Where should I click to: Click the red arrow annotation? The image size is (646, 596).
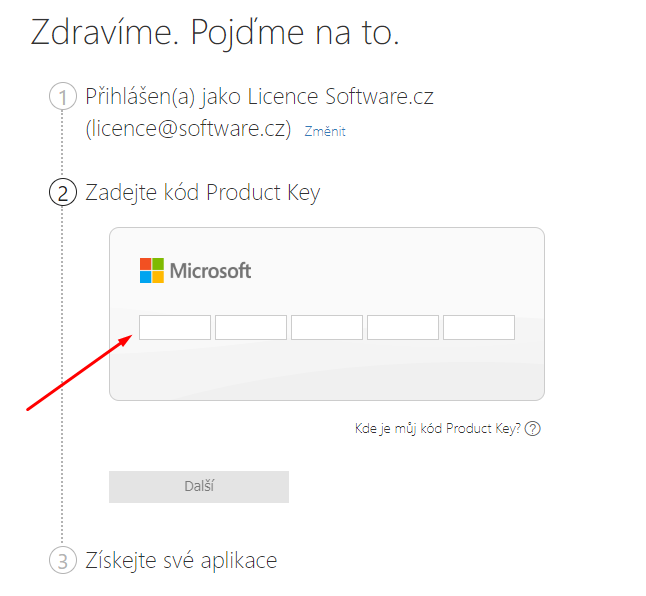(78, 373)
